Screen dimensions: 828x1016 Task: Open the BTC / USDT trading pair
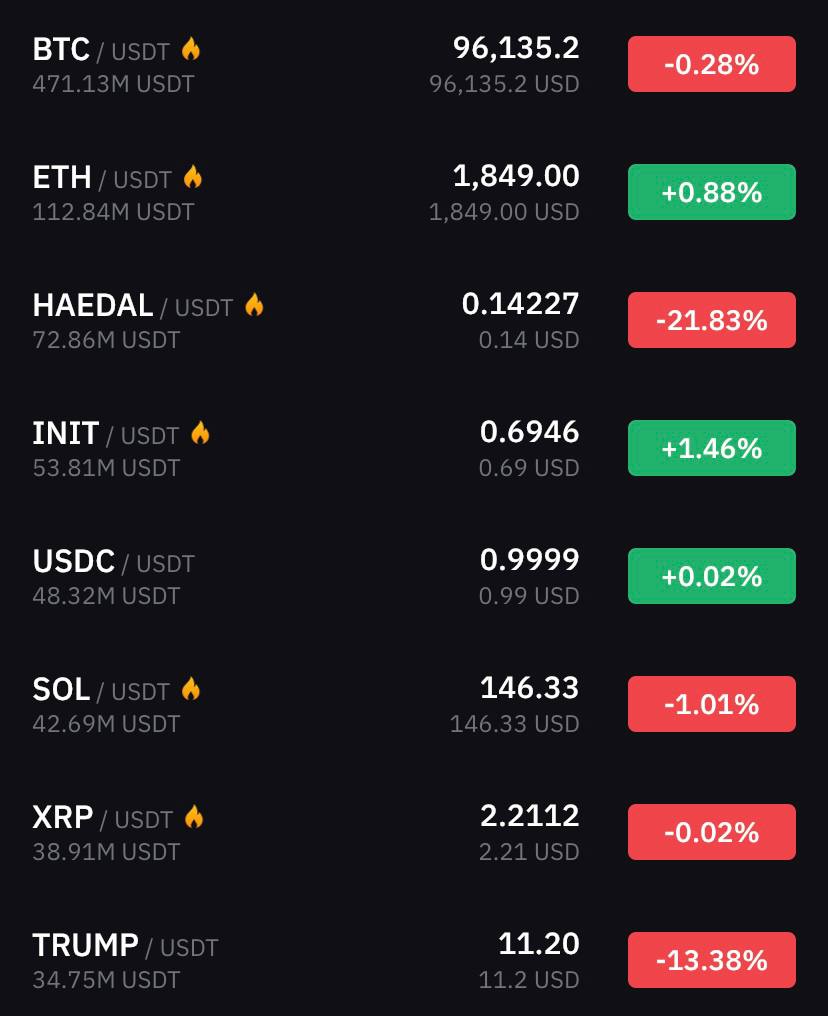click(414, 64)
